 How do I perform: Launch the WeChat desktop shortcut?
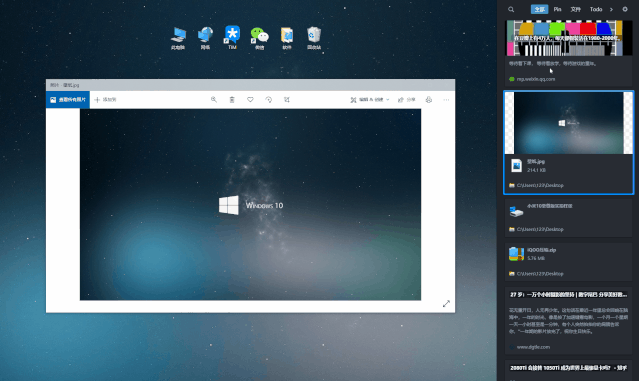coord(260,38)
